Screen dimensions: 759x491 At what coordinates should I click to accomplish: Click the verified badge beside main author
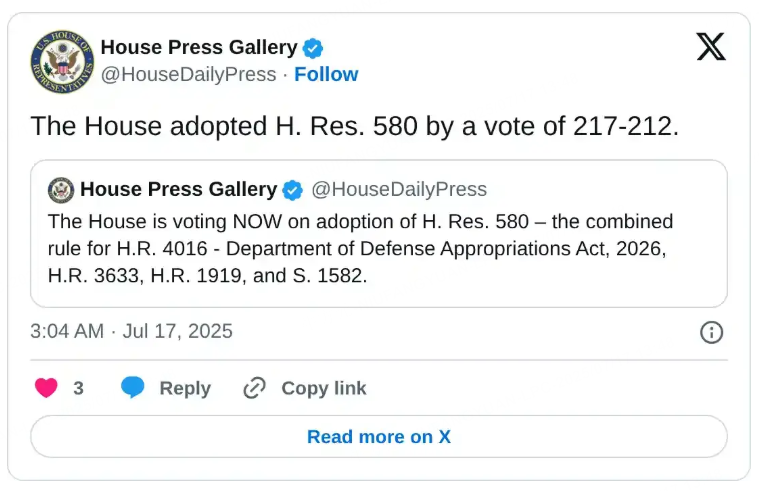click(x=313, y=48)
